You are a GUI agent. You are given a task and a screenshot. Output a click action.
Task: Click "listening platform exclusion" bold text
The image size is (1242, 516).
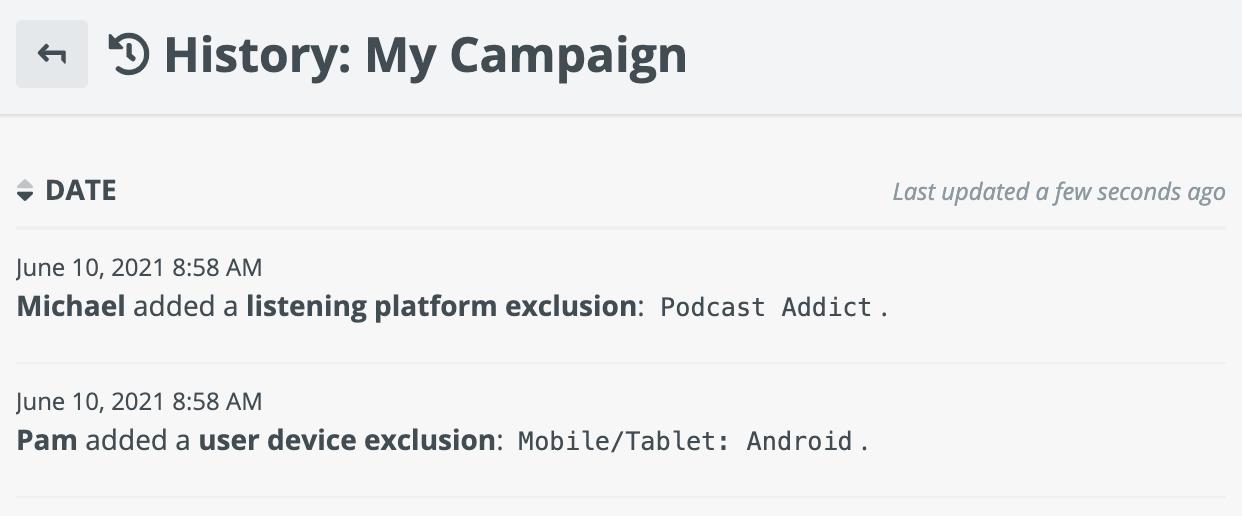441,306
